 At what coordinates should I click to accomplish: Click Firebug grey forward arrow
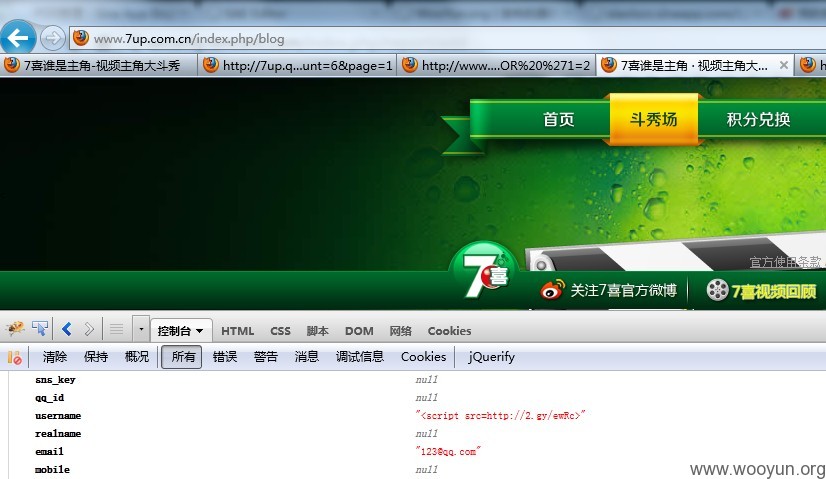pyautogui.click(x=89, y=329)
